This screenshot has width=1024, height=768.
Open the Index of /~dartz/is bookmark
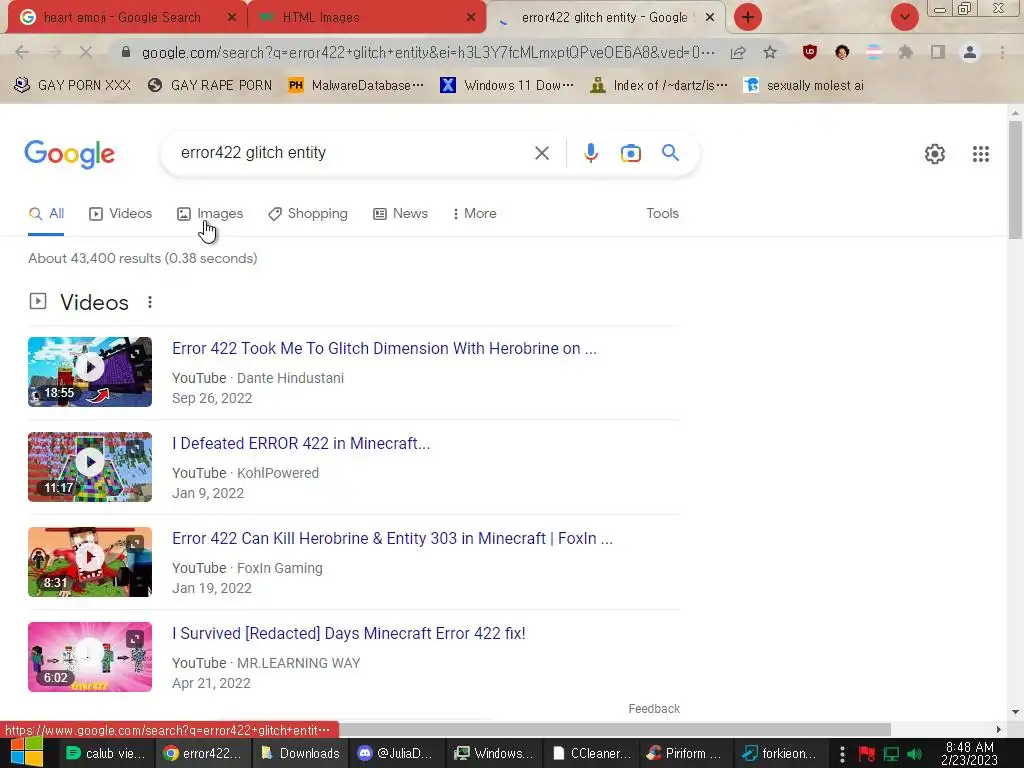[658, 86]
